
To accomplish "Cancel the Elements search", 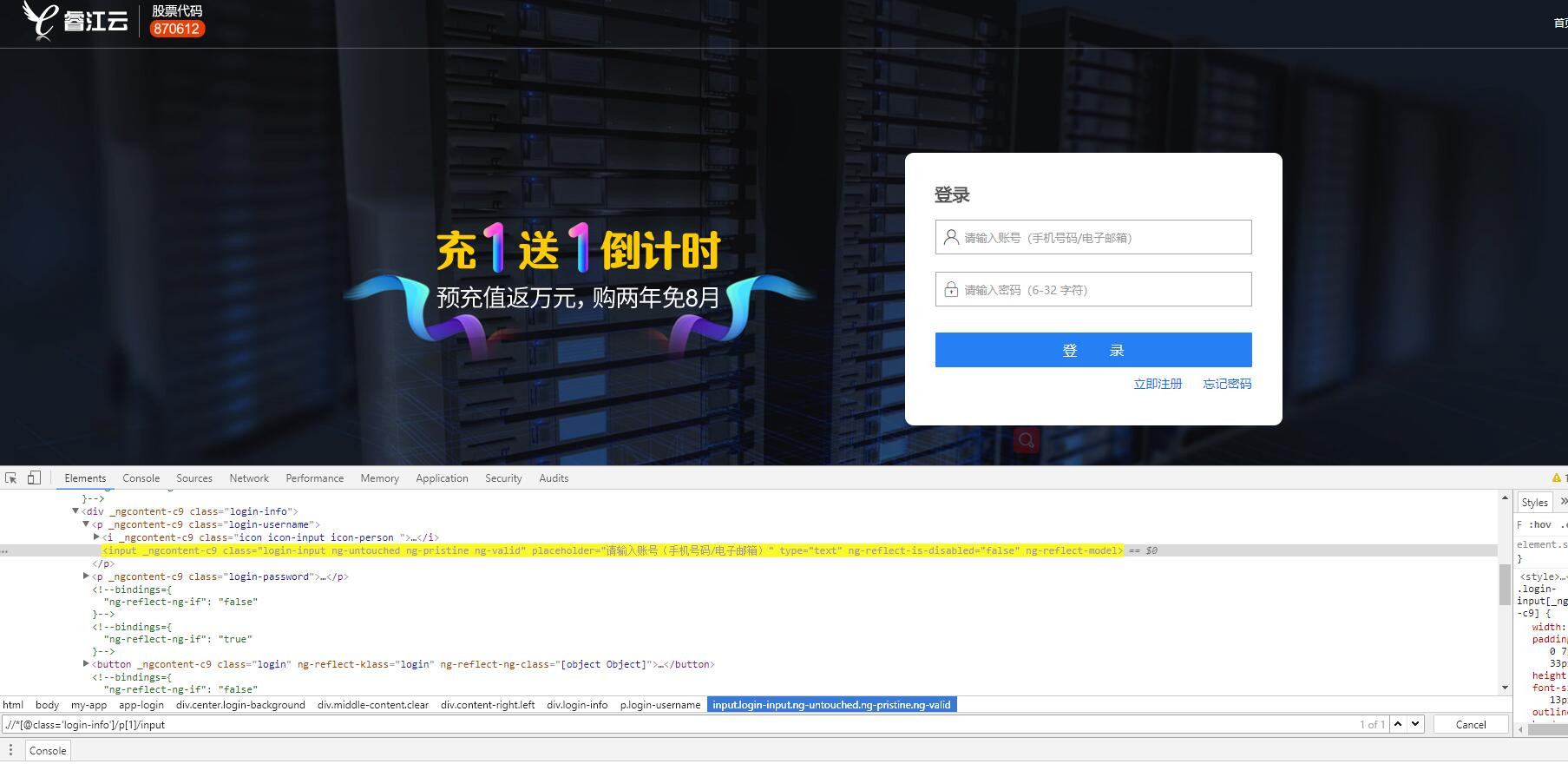I will point(1471,724).
